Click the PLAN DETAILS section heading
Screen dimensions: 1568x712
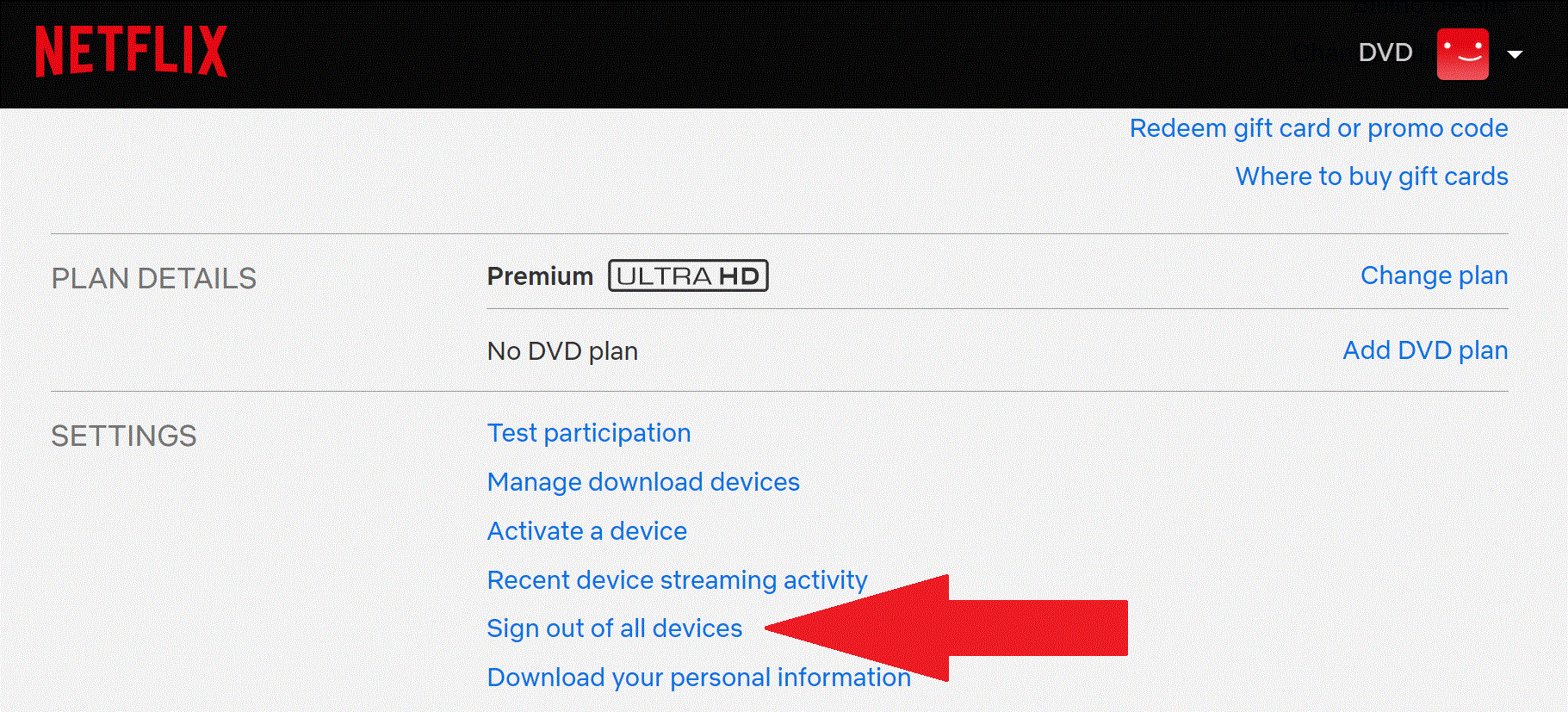(154, 279)
